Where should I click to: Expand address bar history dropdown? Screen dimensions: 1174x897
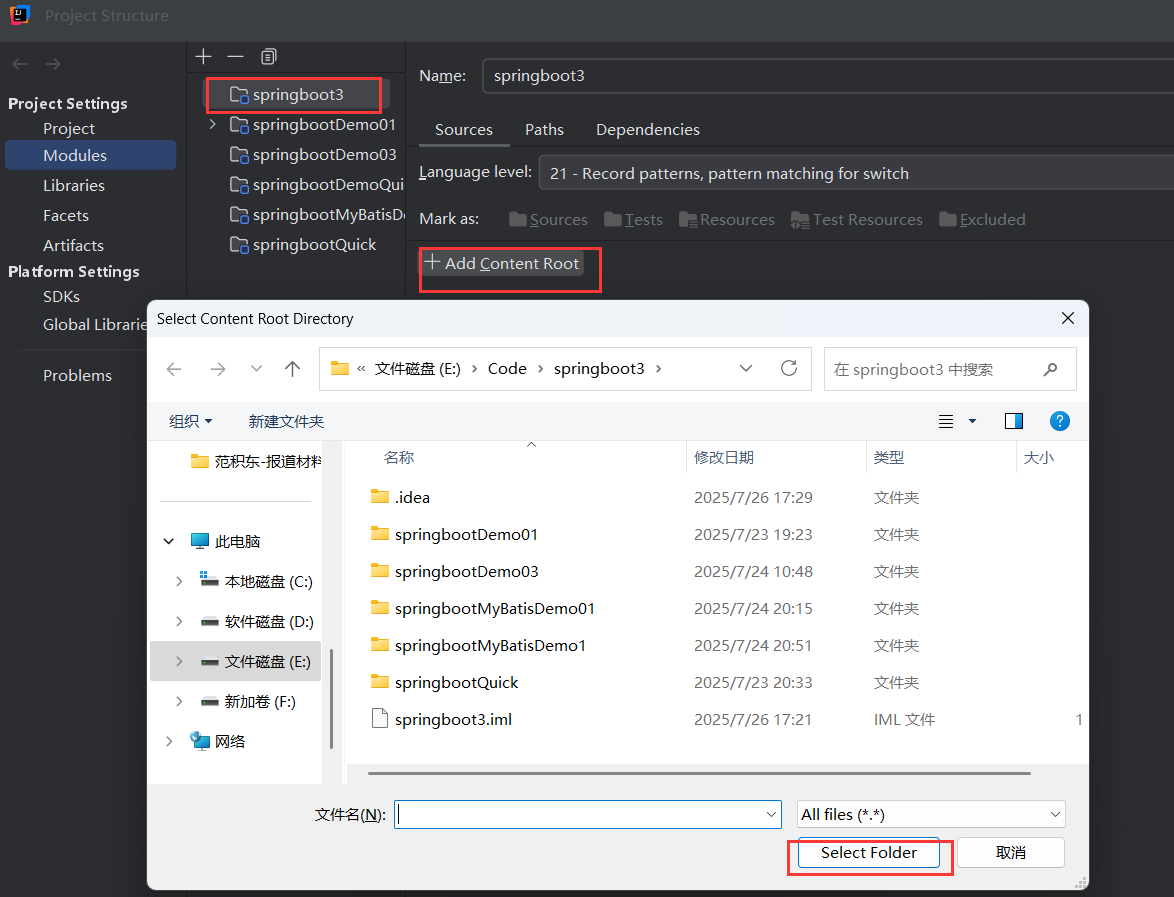(x=746, y=368)
